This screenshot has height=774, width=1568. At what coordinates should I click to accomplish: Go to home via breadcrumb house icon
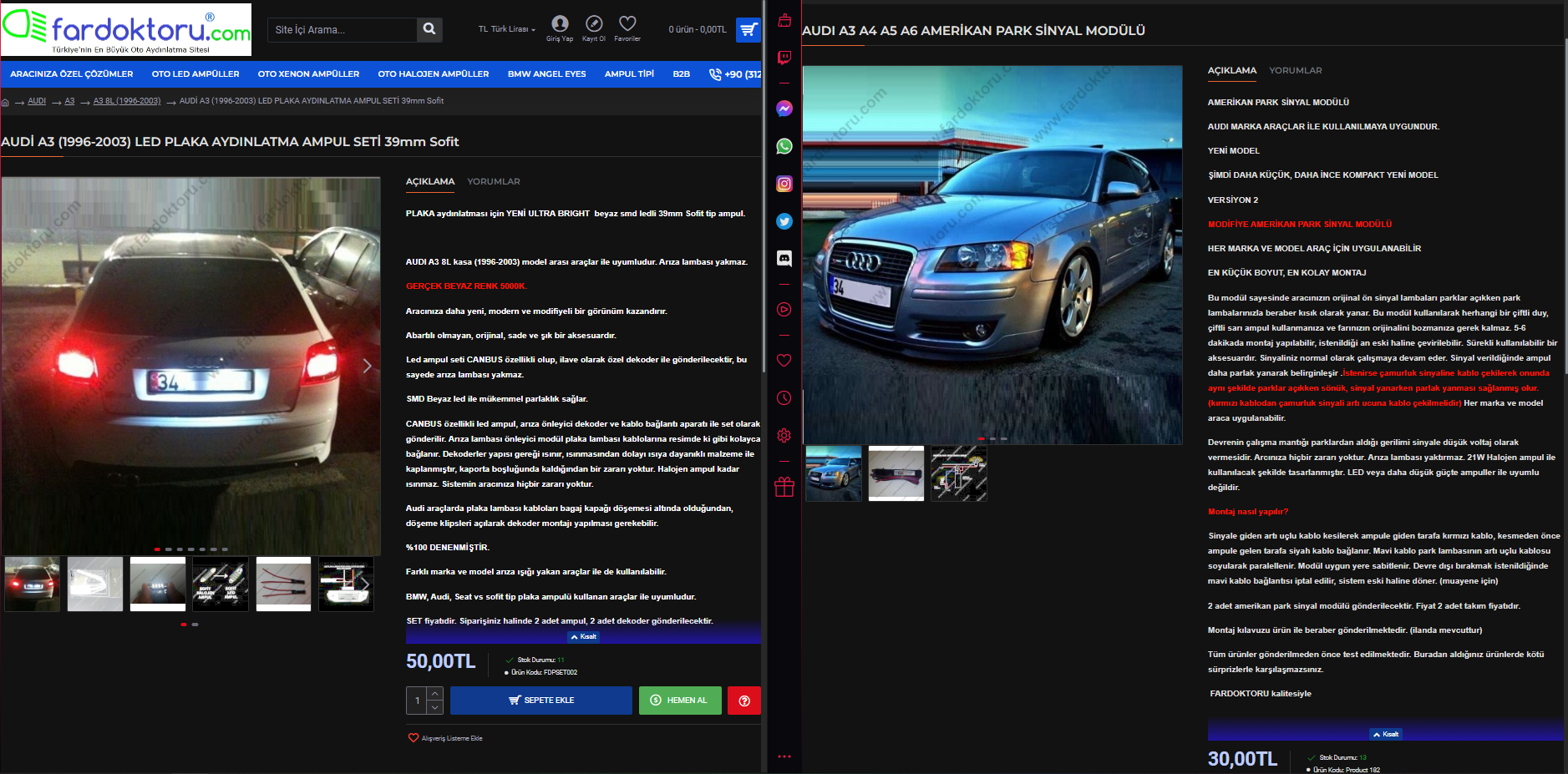click(6, 102)
